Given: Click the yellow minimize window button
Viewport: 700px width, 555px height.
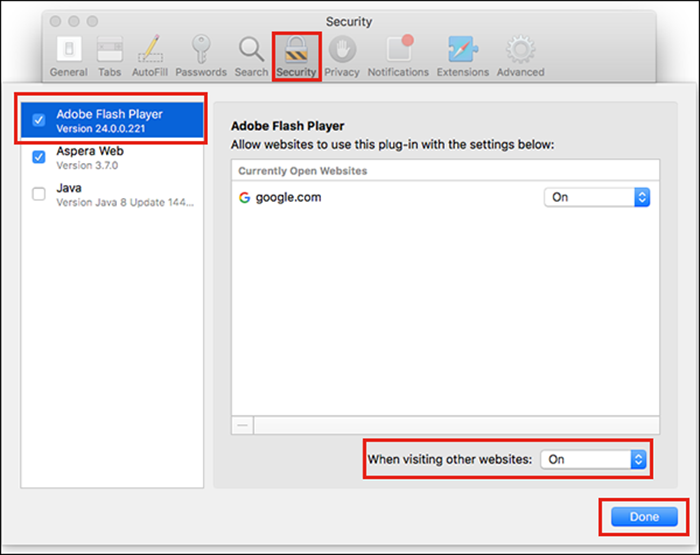Looking at the screenshot, I should (x=74, y=21).
